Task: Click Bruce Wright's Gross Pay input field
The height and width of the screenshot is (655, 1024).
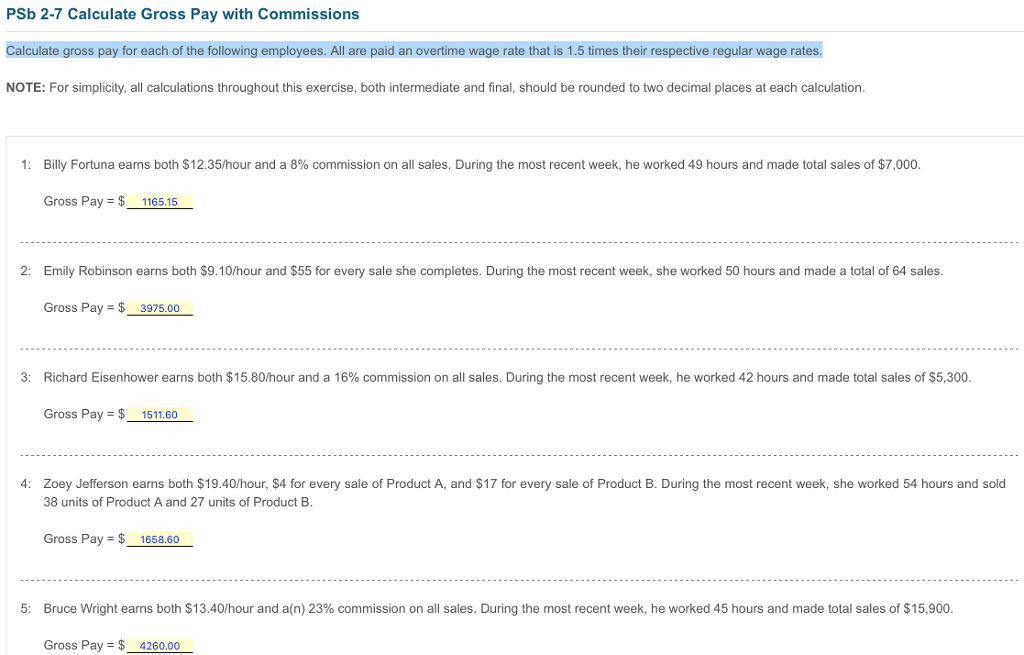Action: pos(159,645)
